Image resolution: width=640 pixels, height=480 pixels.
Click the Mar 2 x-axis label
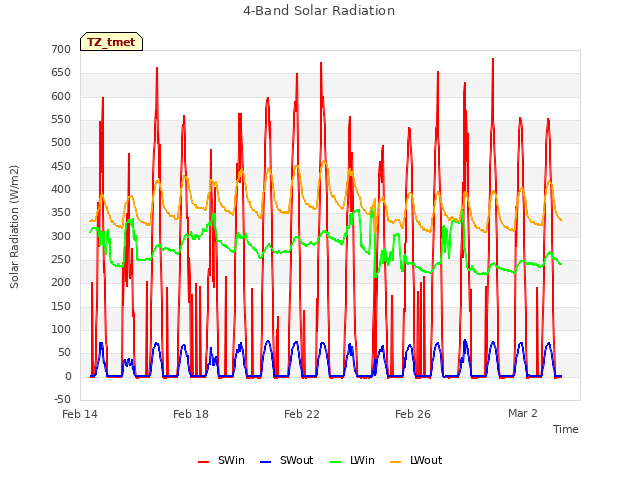(x=523, y=413)
